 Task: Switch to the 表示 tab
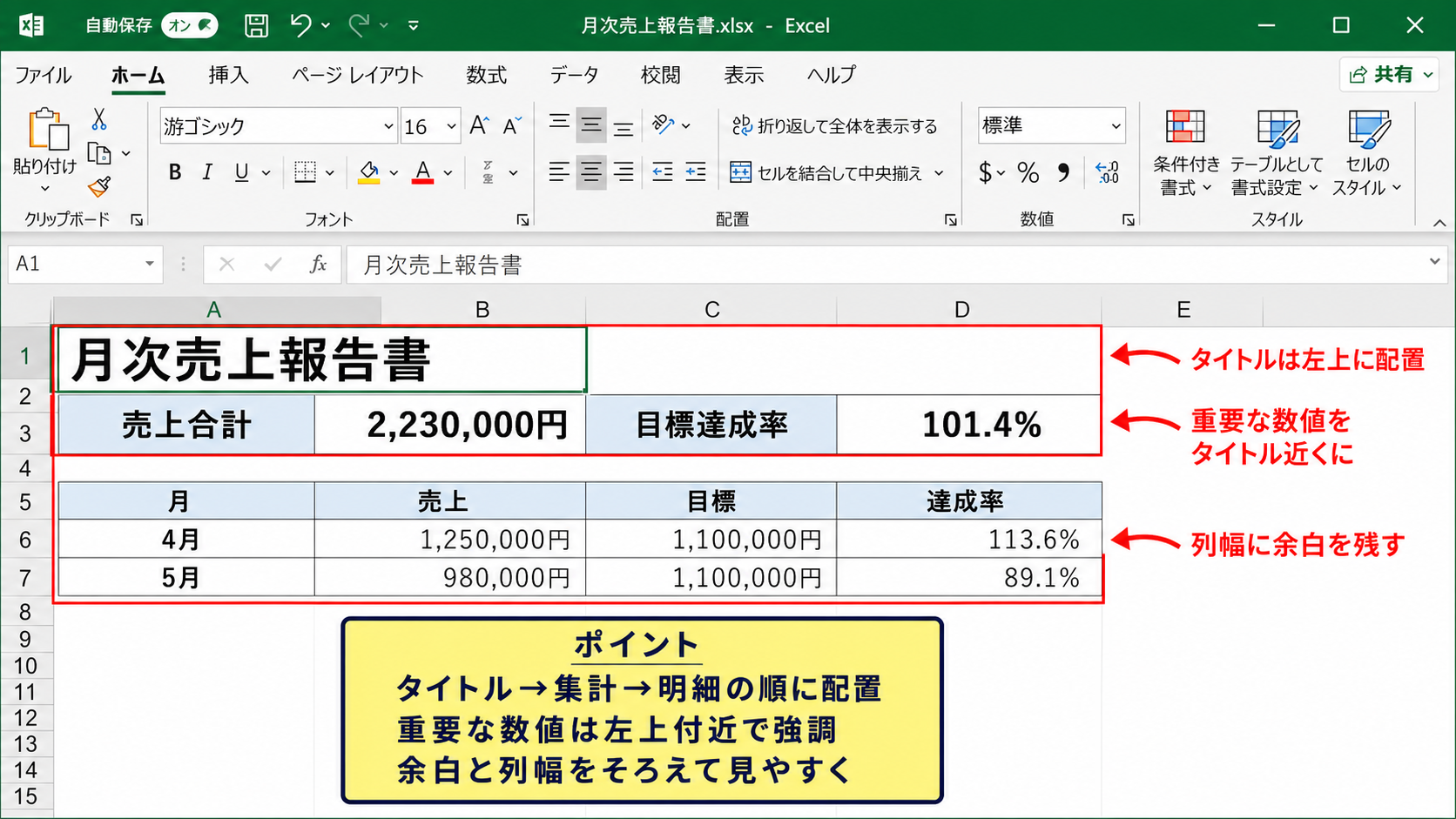tap(745, 75)
